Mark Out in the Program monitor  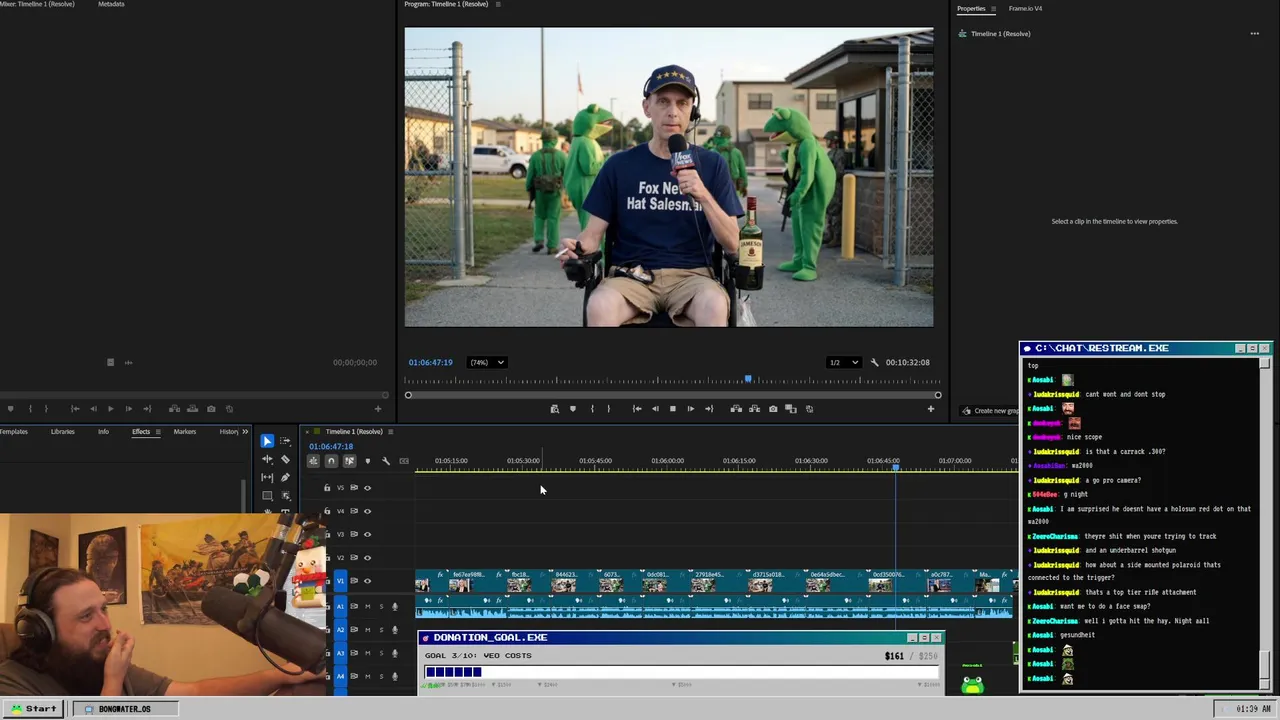coord(609,408)
